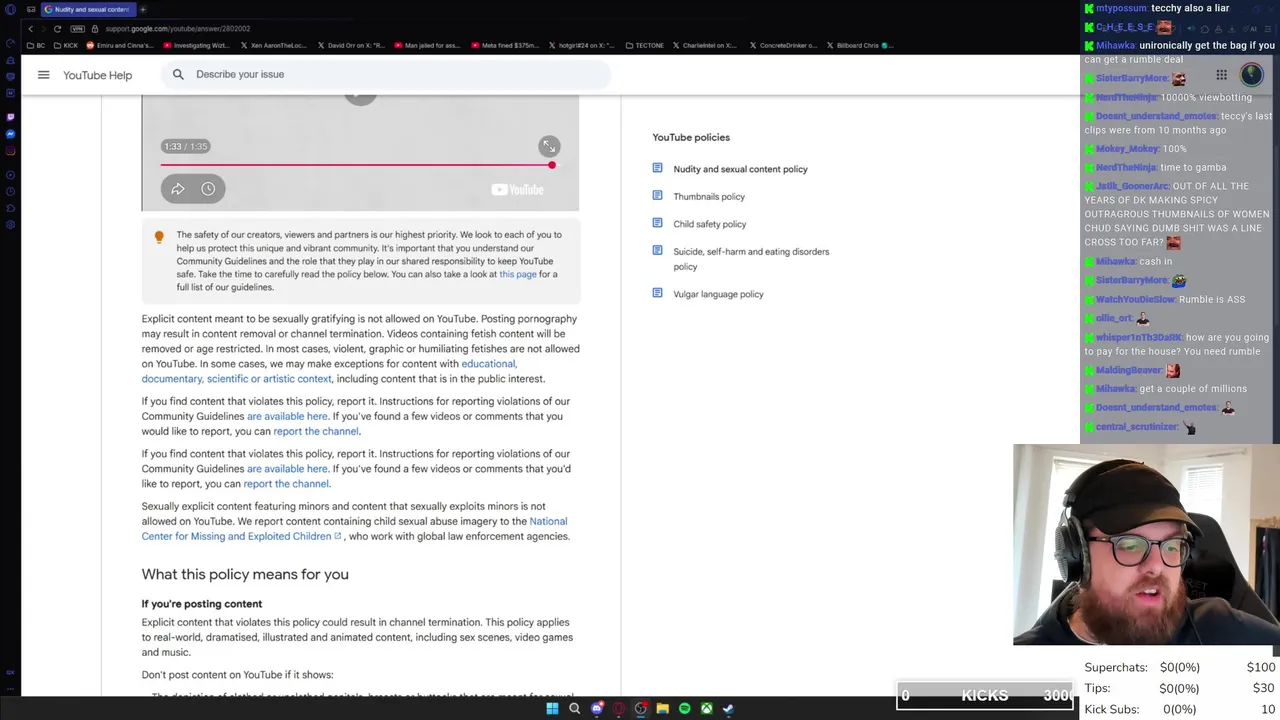Viewport: 1280px width, 720px height.
Task: Open the 'Xen AaronTheLoc...' bookmark
Action: [x=273, y=45]
